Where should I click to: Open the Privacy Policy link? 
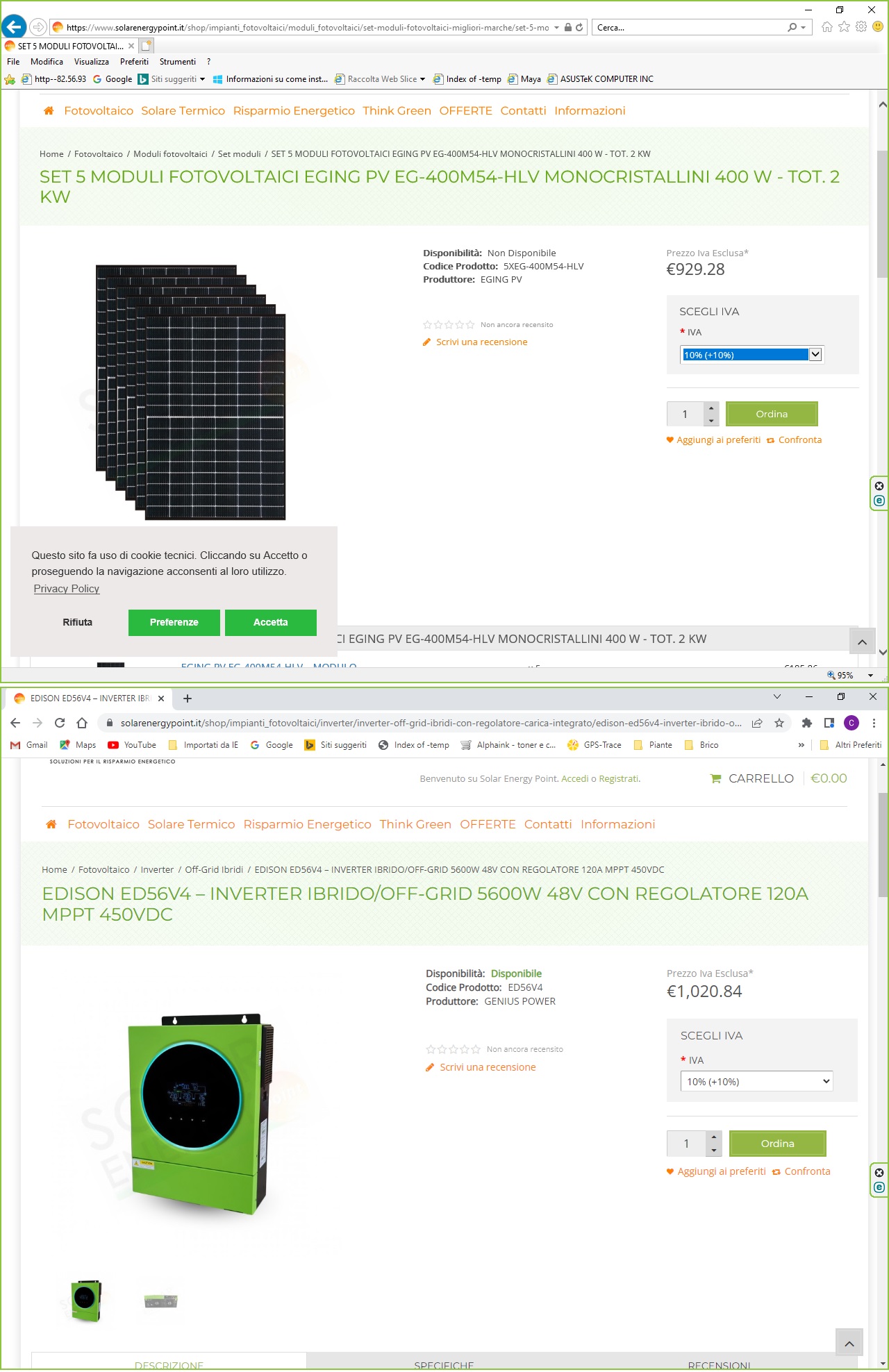67,589
